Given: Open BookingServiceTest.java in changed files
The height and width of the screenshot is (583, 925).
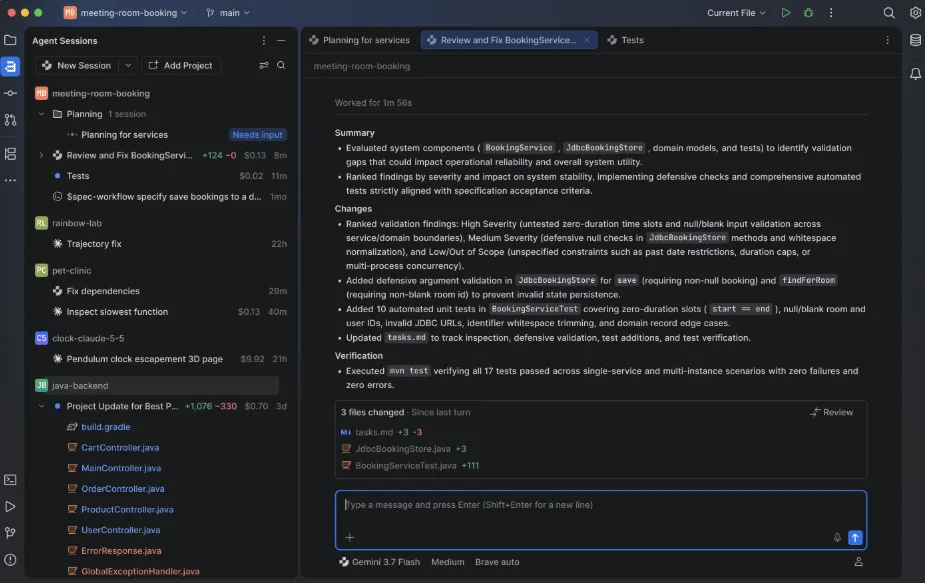Looking at the screenshot, I should [x=405, y=466].
